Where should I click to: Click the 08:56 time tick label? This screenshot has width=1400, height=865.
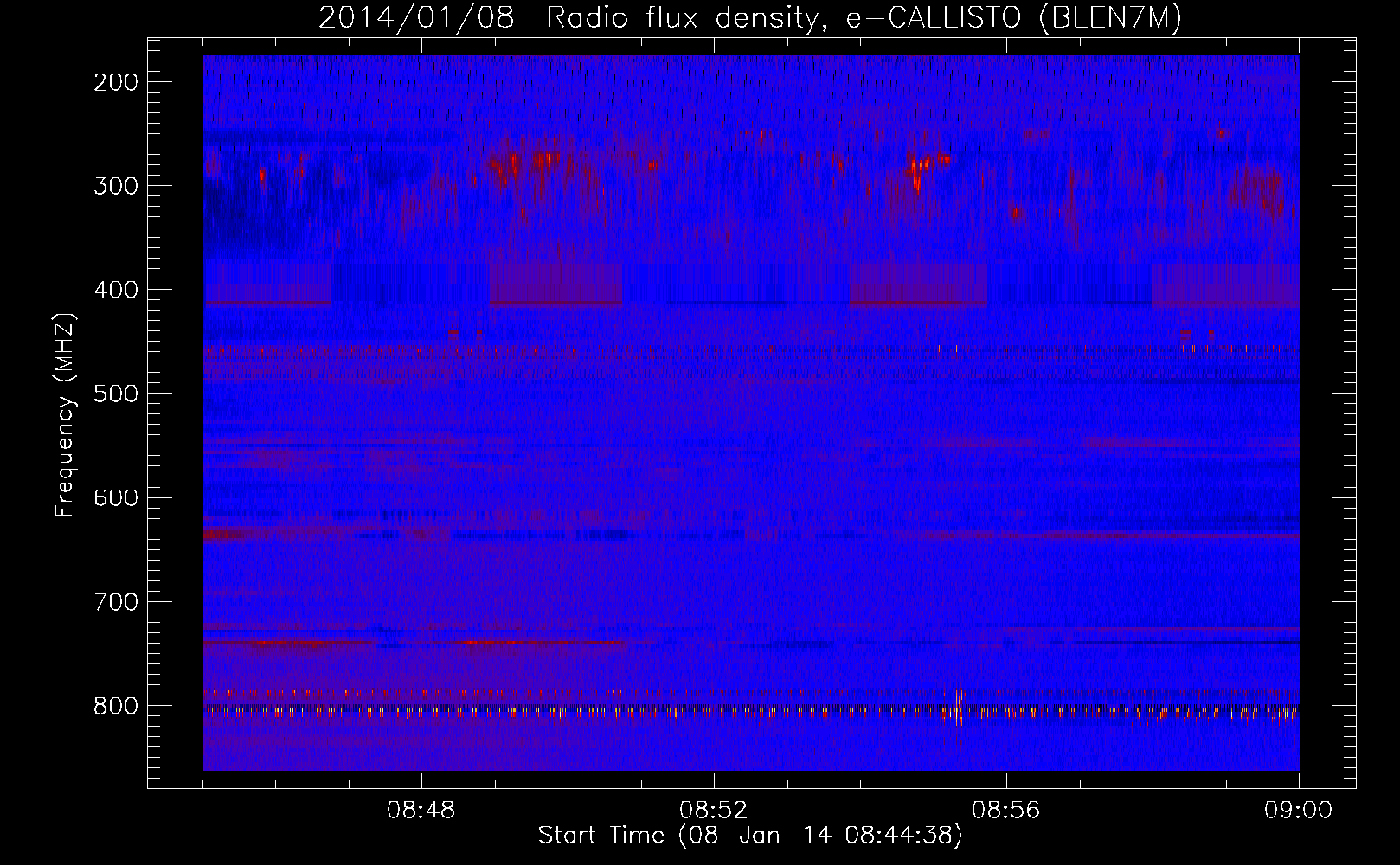(x=1006, y=811)
